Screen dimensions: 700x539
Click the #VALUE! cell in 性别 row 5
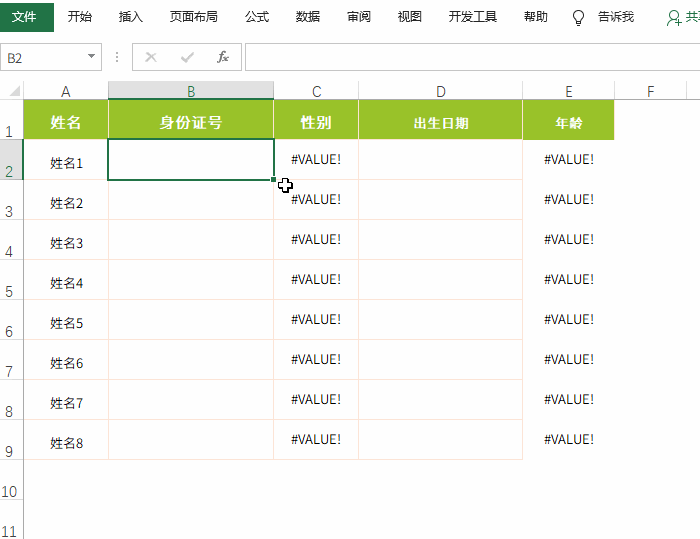[316, 280]
